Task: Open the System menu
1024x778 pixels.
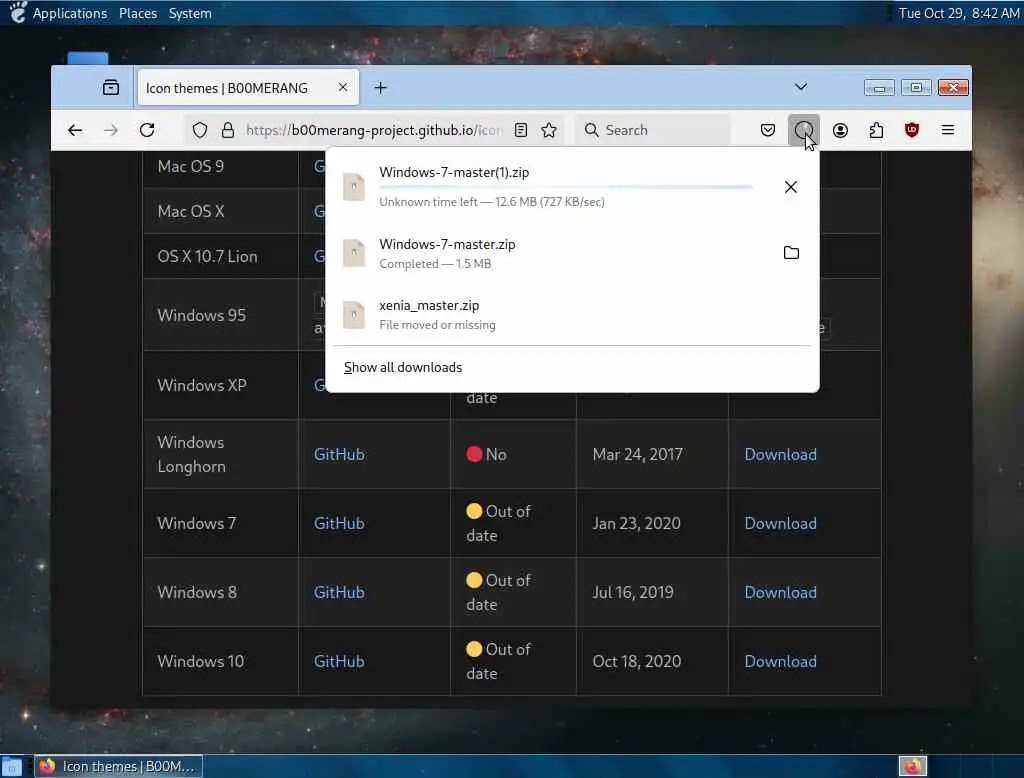Action: point(190,13)
